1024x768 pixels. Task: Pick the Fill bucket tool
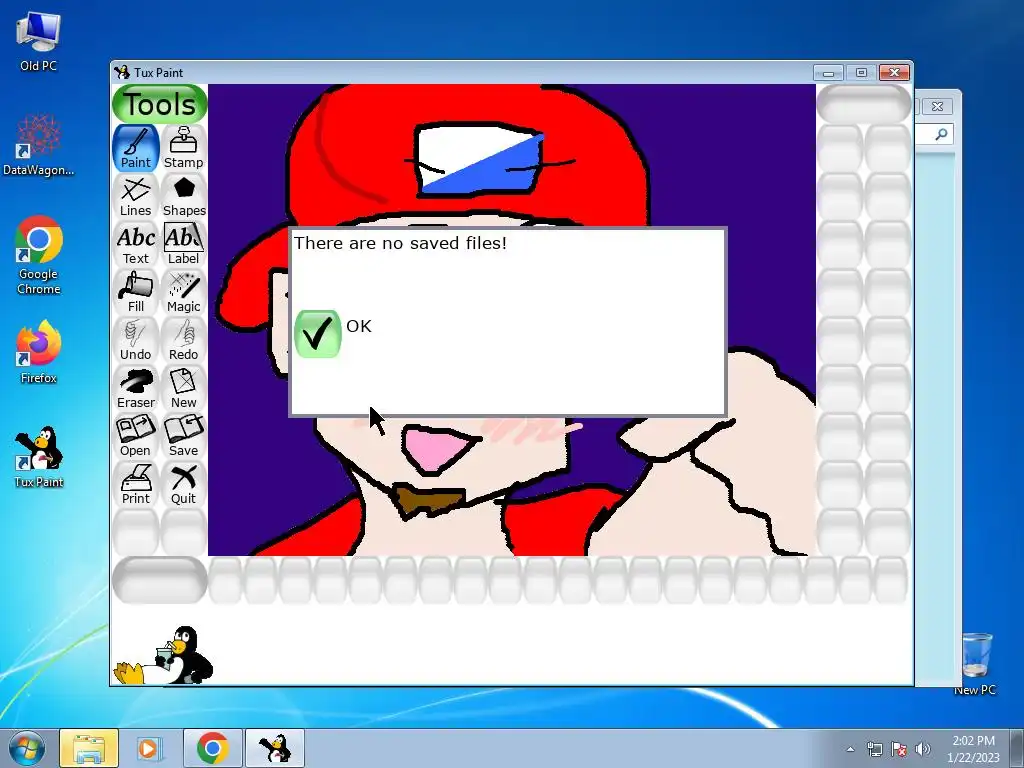click(136, 292)
